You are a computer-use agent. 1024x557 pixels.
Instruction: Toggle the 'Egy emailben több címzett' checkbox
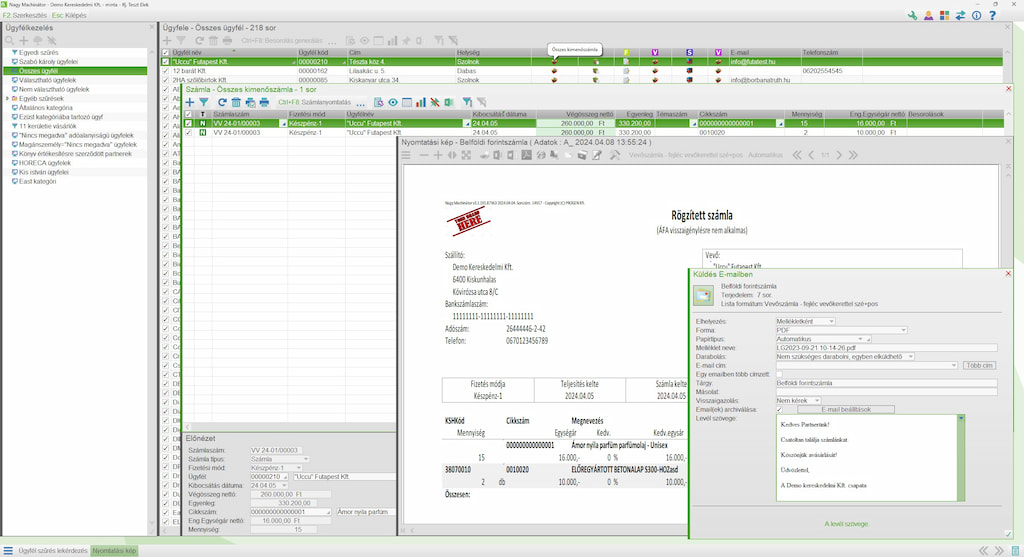pyautogui.click(x=780, y=374)
